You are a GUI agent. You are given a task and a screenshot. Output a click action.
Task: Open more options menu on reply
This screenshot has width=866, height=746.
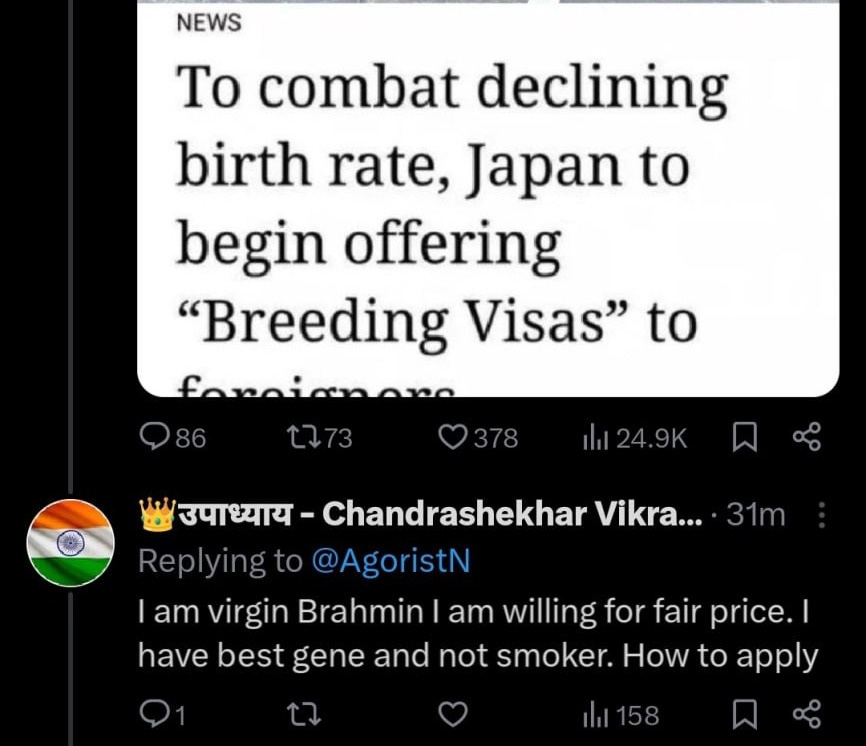822,515
